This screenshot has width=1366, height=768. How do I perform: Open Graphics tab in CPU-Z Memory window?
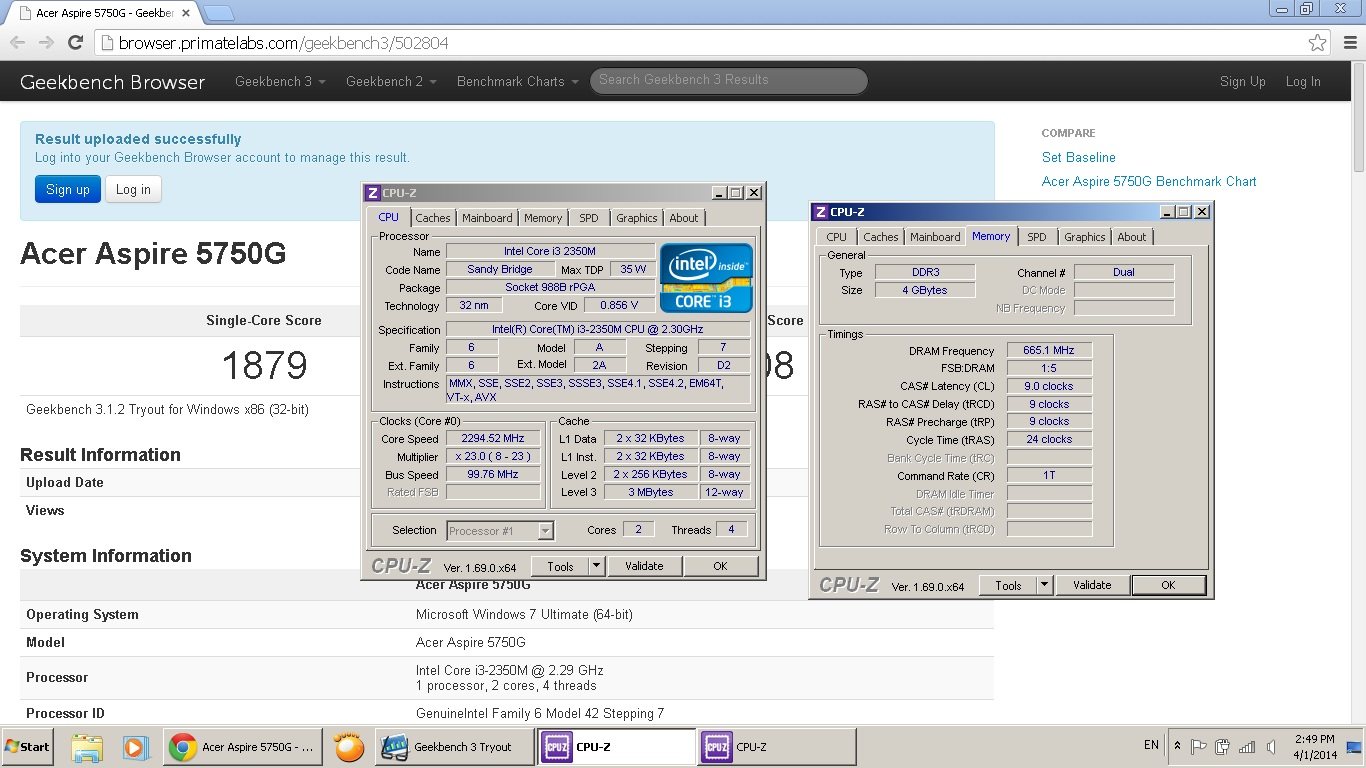point(1085,237)
